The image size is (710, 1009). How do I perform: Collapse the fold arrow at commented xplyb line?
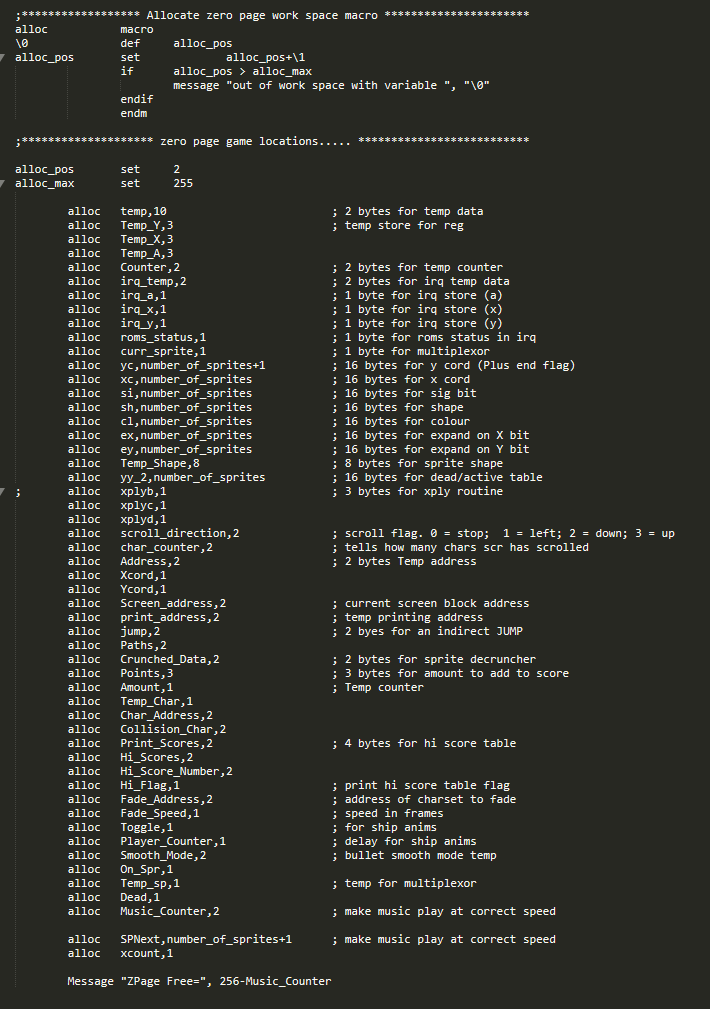point(4,492)
